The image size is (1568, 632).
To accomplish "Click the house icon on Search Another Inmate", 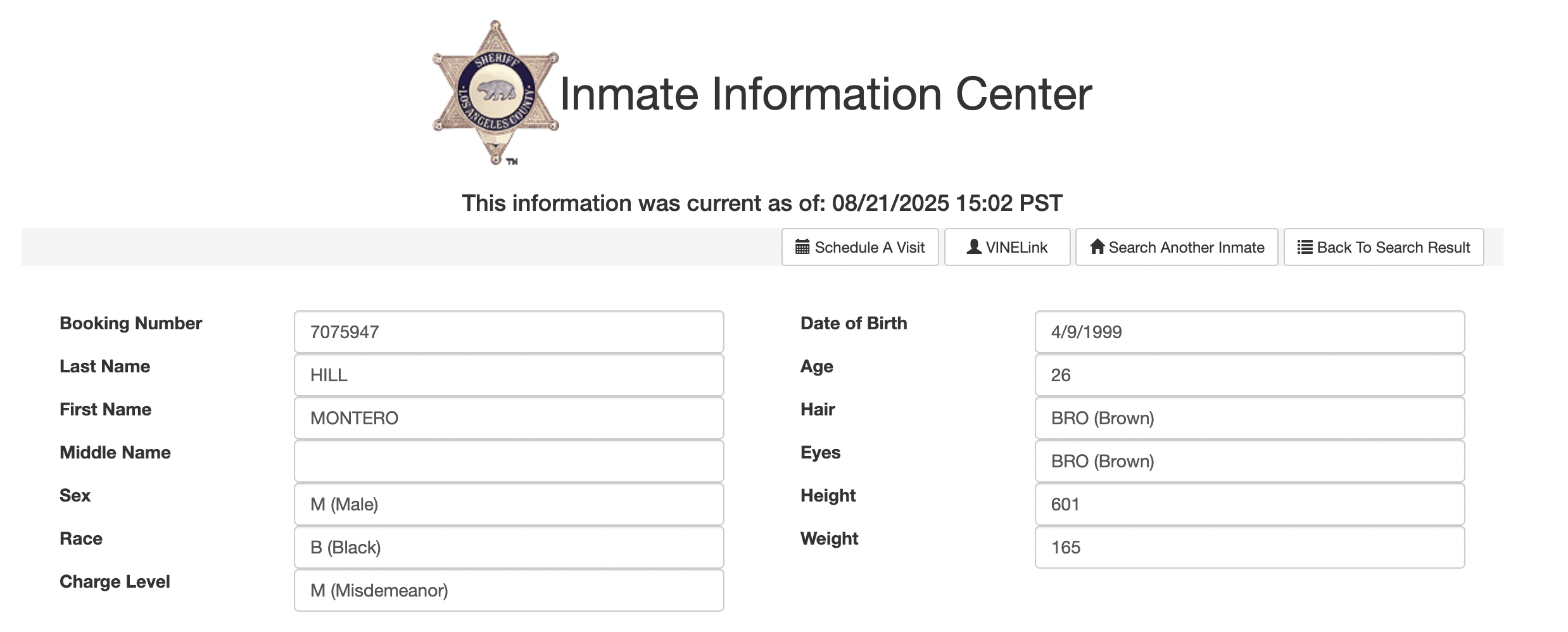I will [1097, 246].
